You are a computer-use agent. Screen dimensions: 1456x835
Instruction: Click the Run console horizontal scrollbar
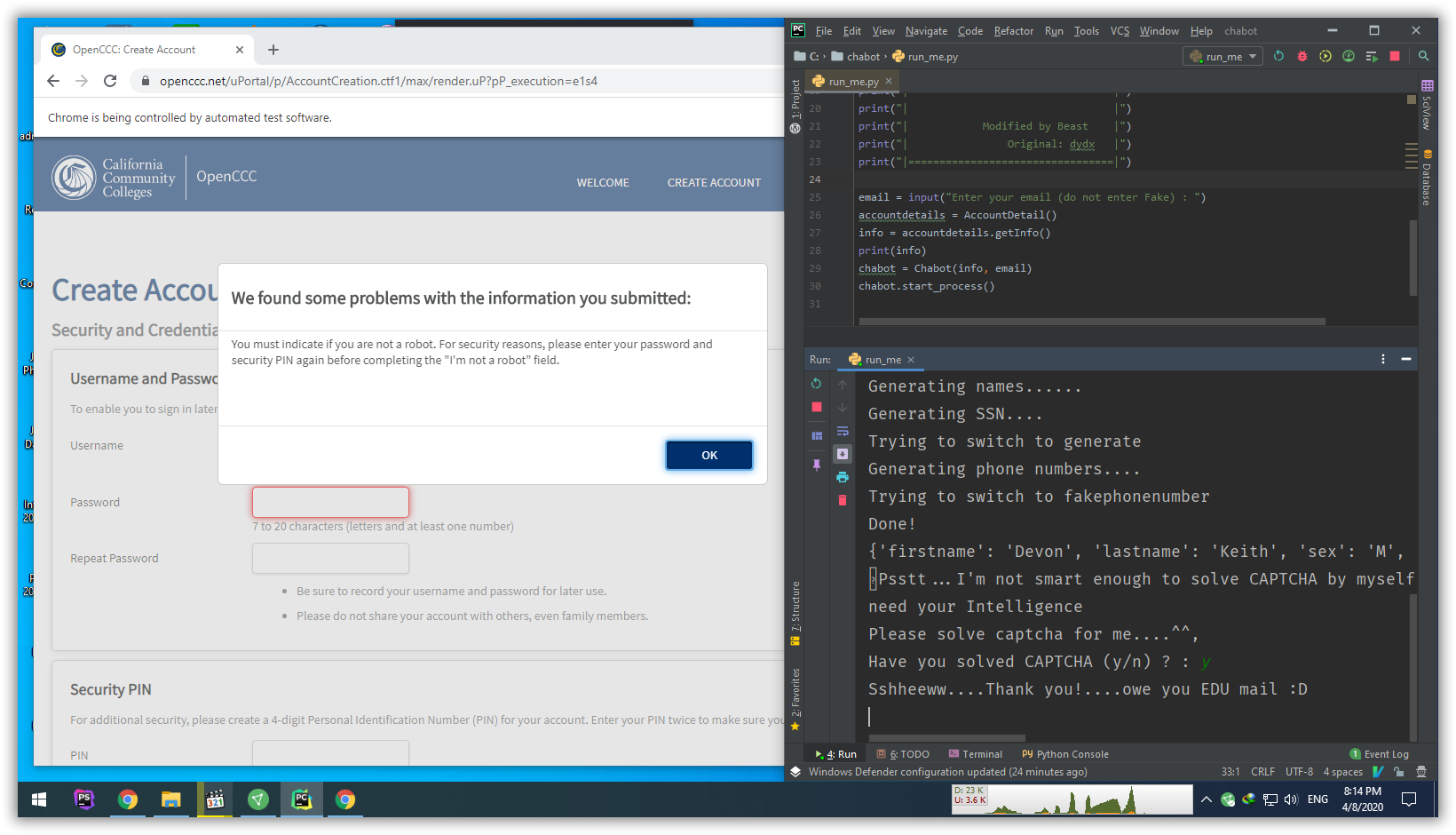pos(947,738)
